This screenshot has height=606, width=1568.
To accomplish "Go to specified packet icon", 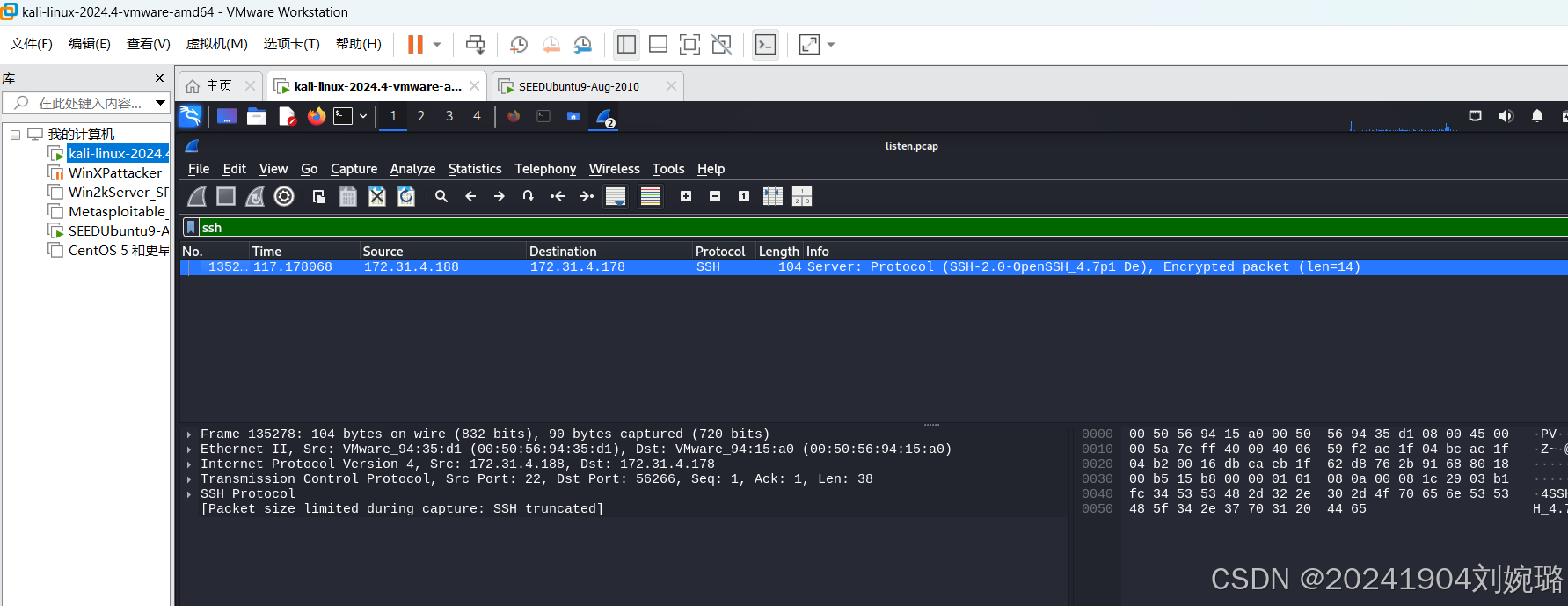I will [x=529, y=196].
